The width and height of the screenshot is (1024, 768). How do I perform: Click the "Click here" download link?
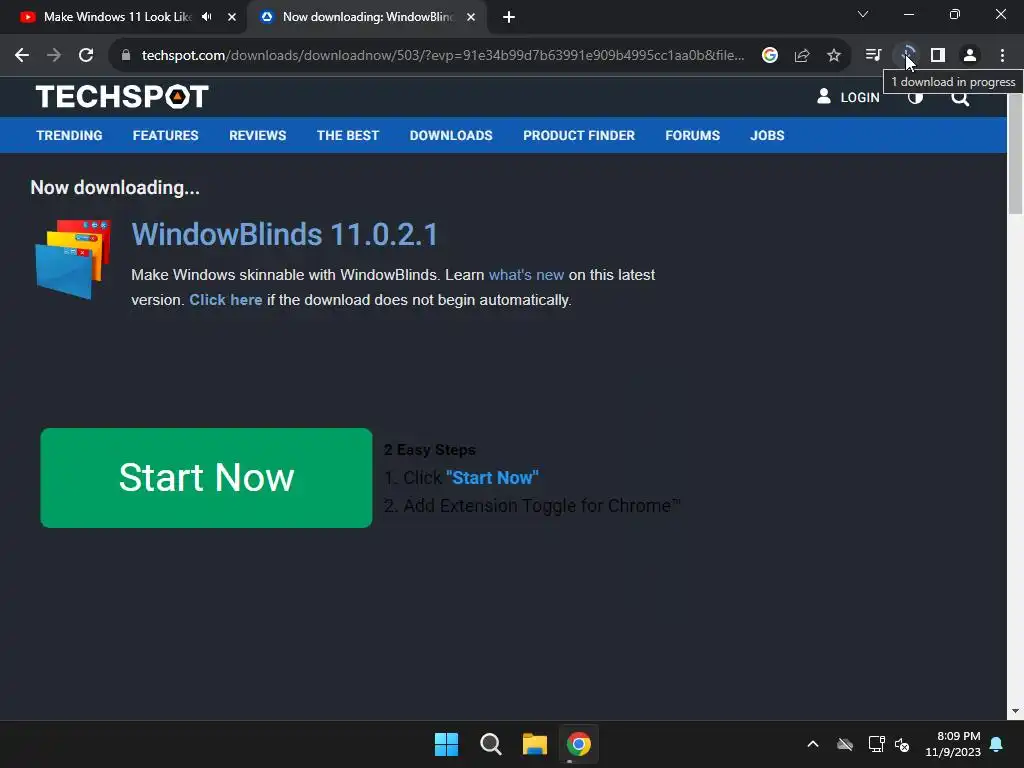(225, 300)
